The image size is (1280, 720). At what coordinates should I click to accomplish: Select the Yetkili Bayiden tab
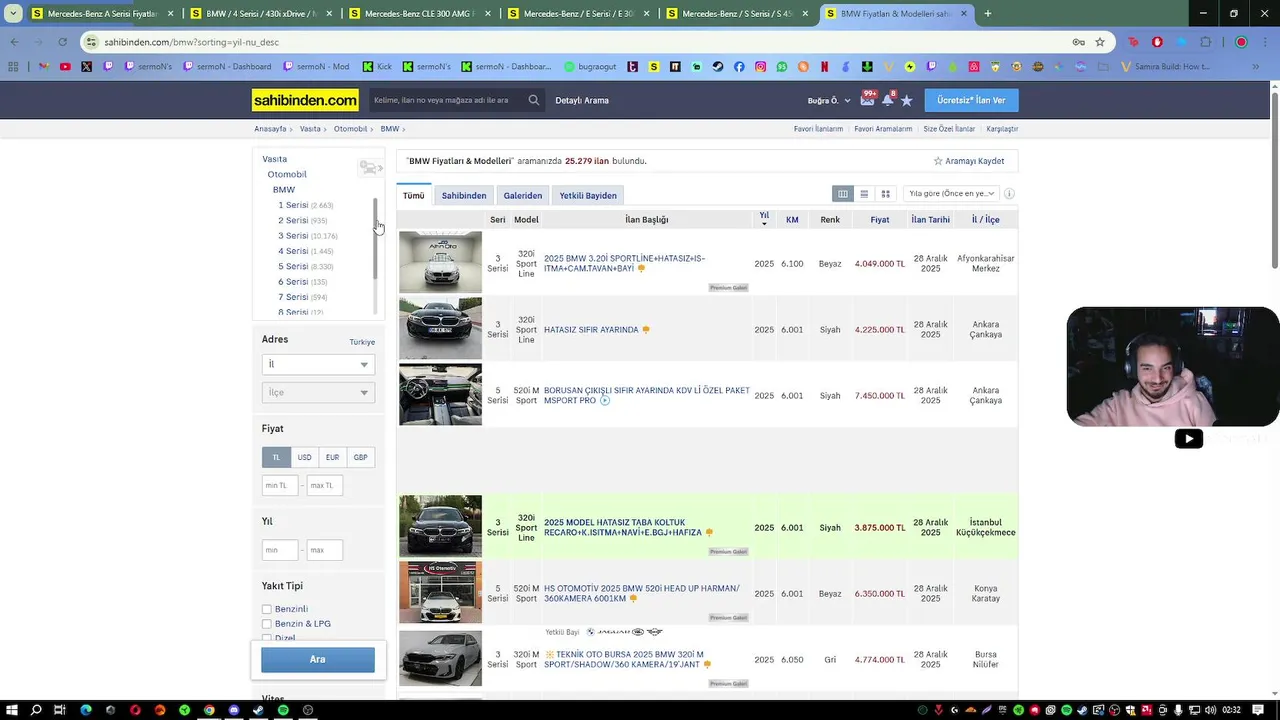[588, 195]
